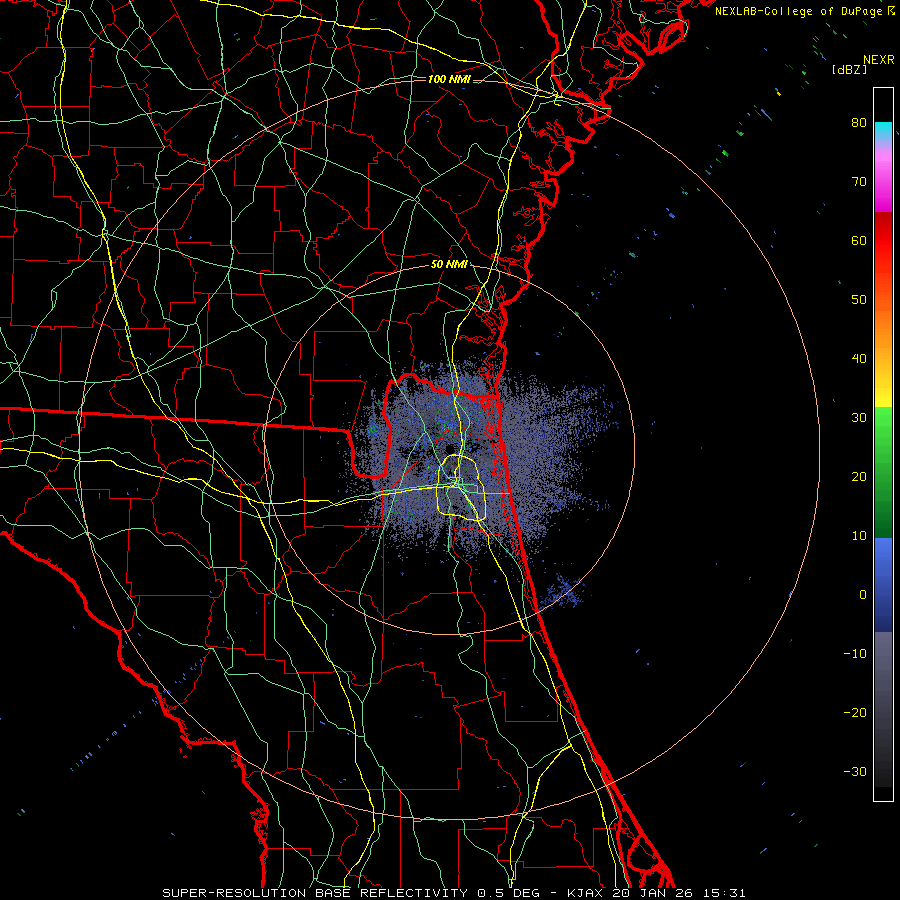Click the 50 value on the dBZ scale
Screen dimensions: 900x900
click(x=859, y=300)
